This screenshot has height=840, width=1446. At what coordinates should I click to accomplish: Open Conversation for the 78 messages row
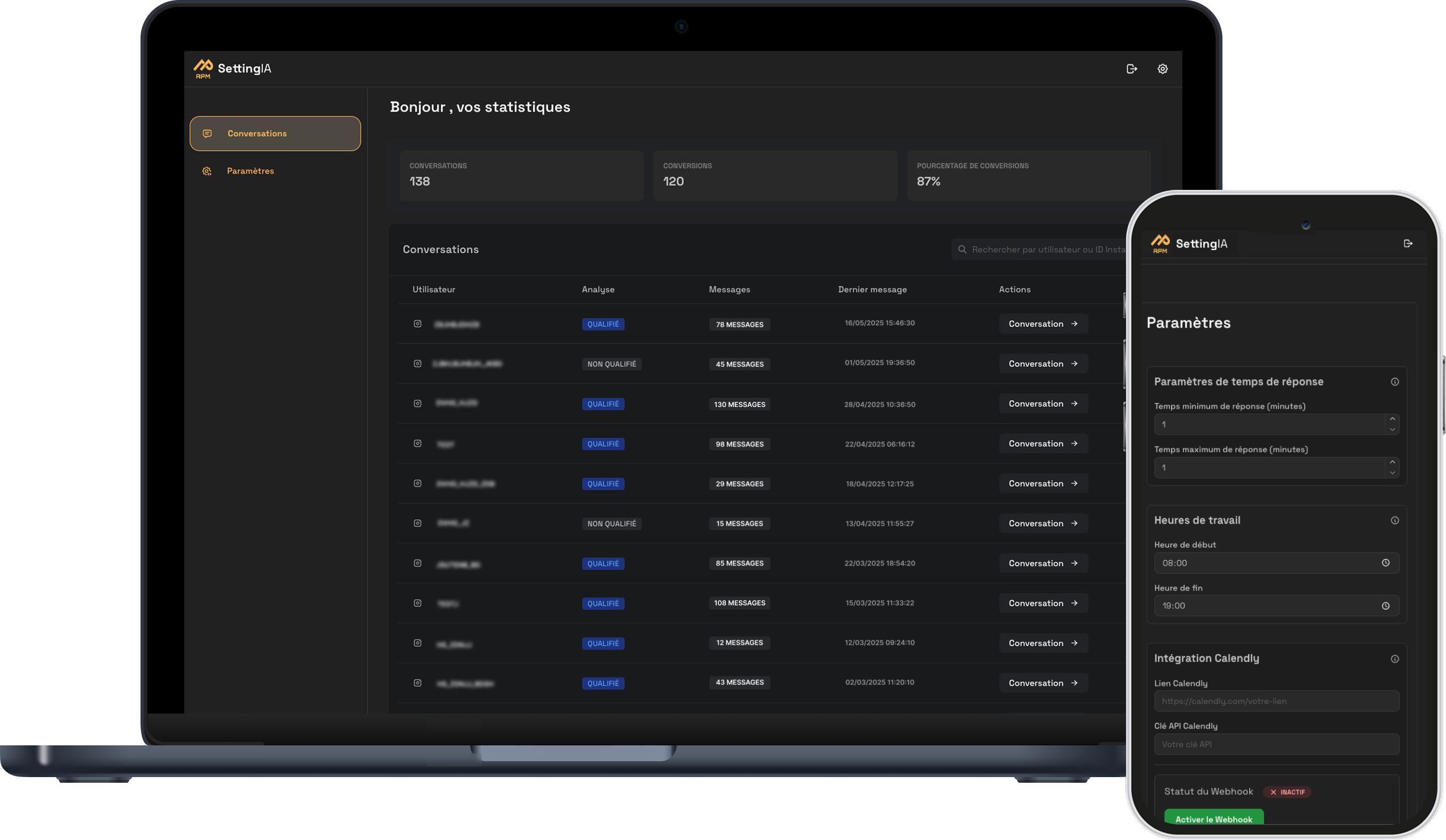tap(1043, 324)
